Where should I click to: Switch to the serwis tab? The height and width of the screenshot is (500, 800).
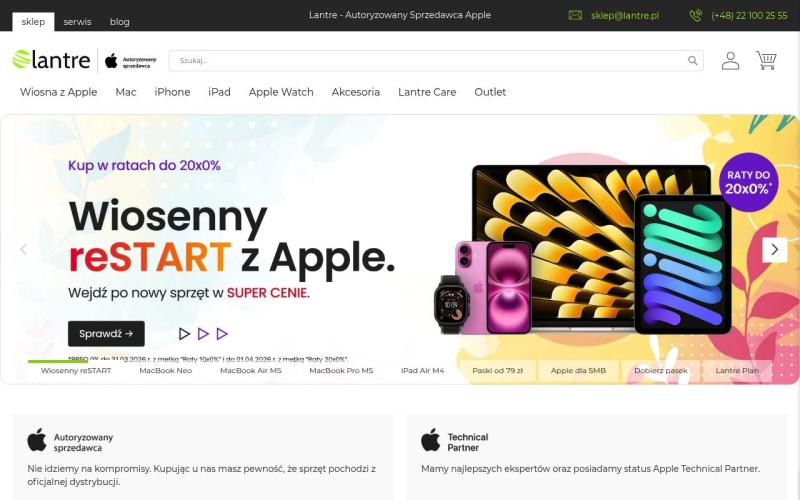tap(77, 22)
